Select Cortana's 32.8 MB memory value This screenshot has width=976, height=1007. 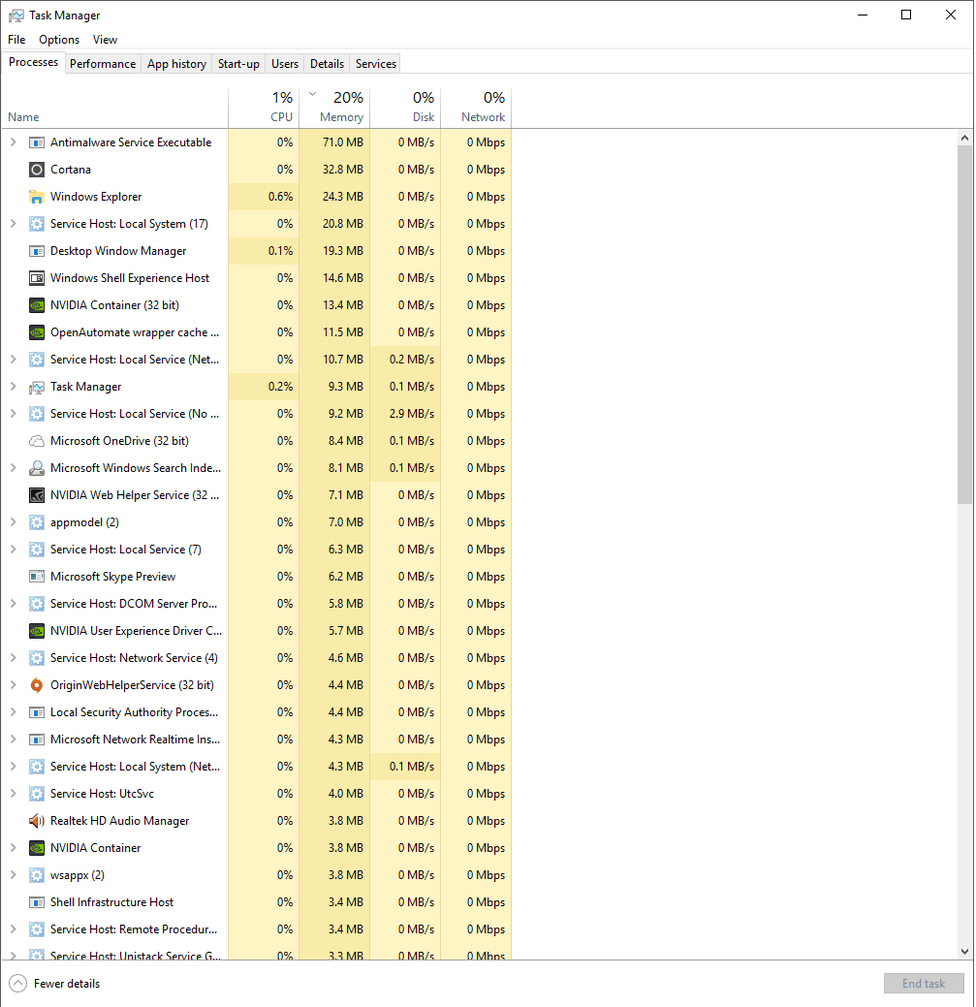click(343, 170)
